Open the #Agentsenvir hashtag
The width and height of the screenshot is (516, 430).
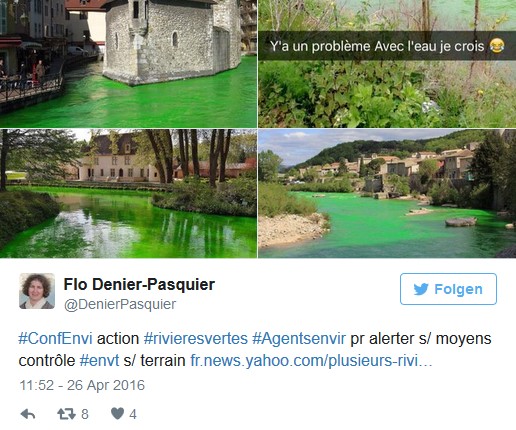coord(299,339)
